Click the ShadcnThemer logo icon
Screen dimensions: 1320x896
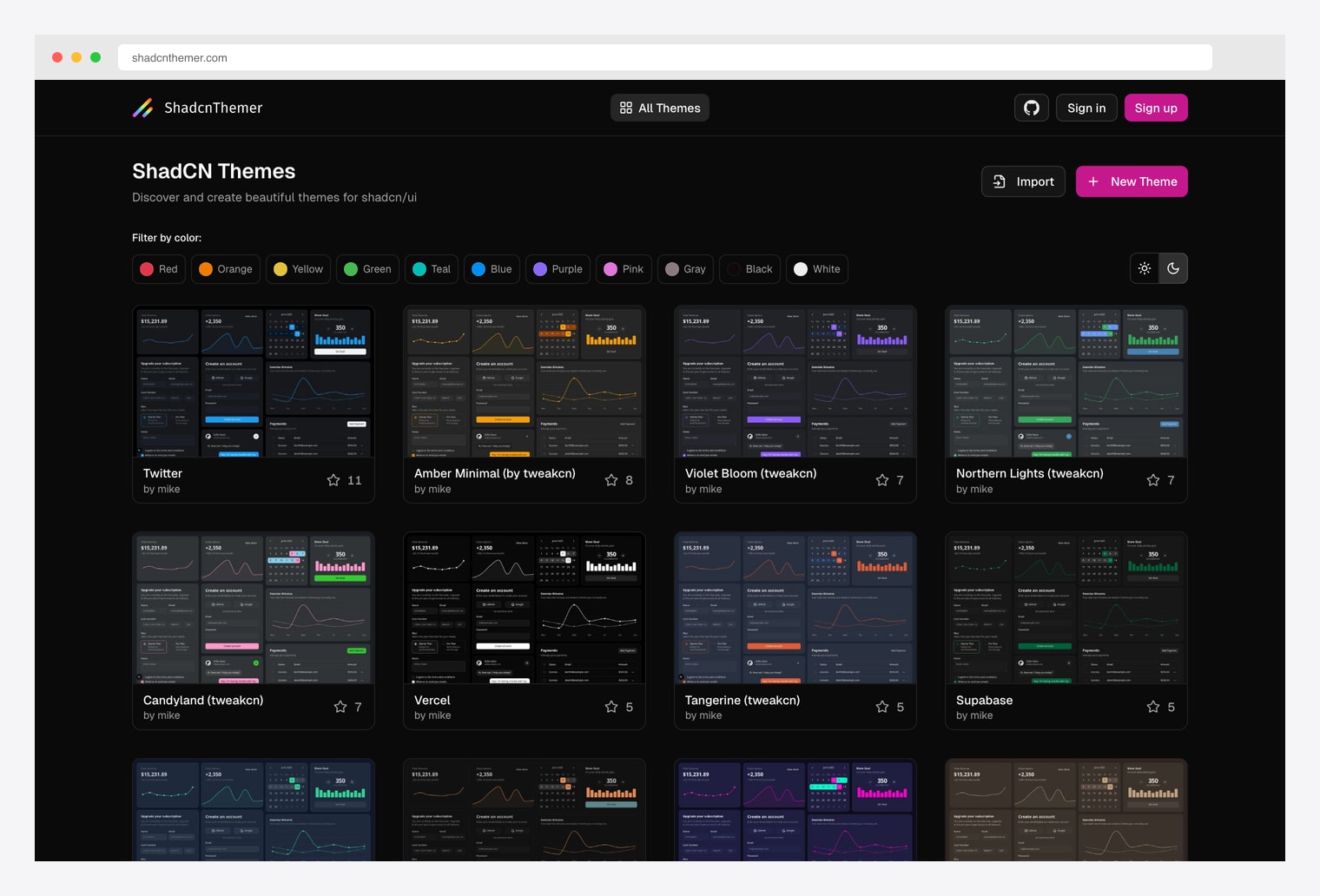pyautogui.click(x=142, y=108)
